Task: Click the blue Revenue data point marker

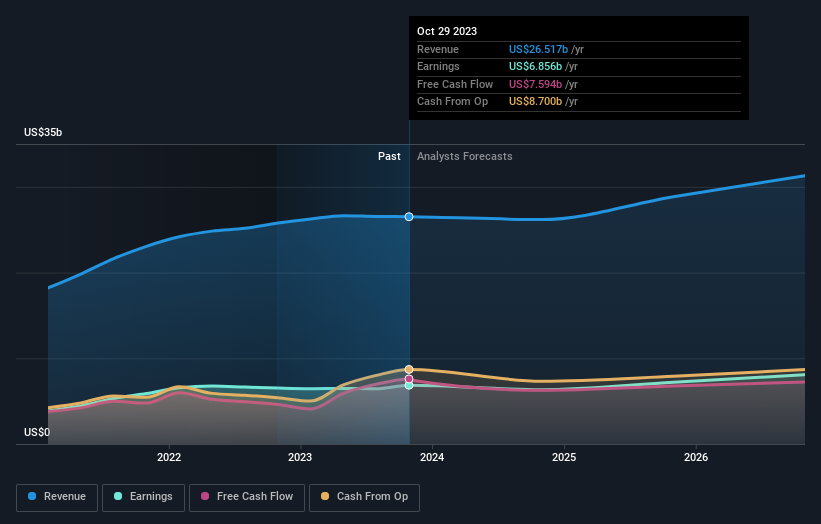Action: coord(409,217)
